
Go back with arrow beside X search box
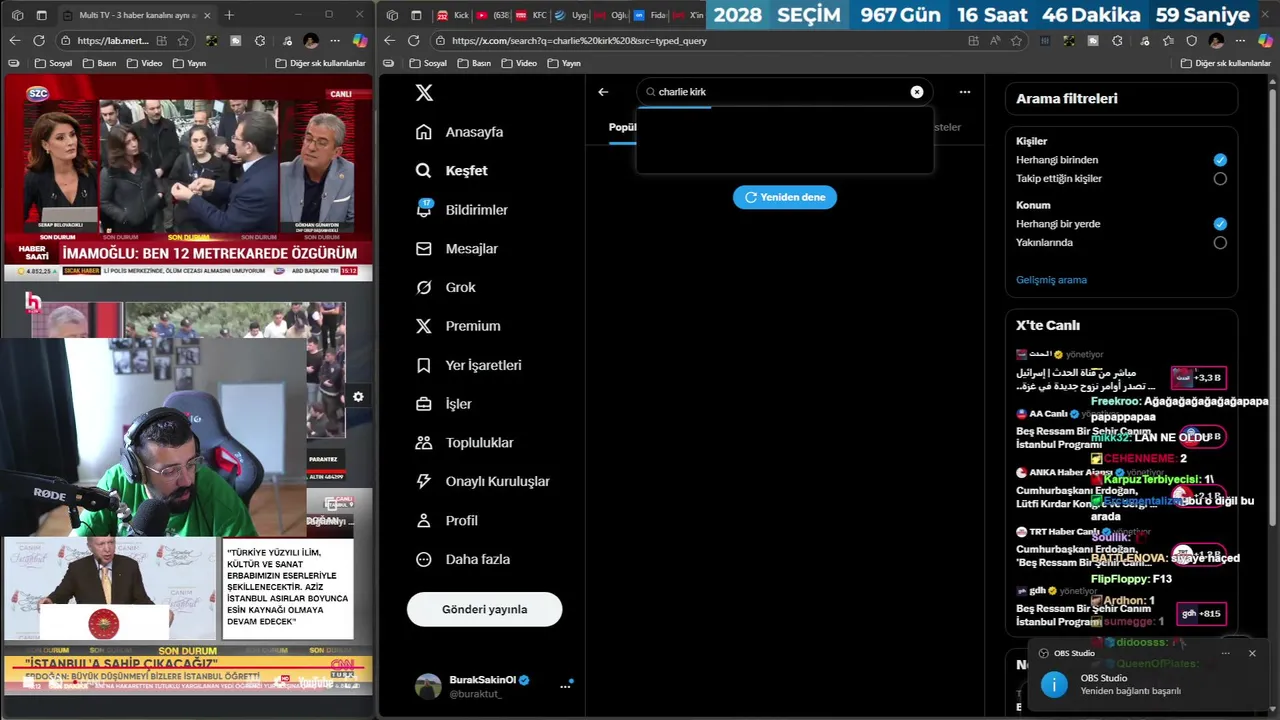(x=603, y=92)
